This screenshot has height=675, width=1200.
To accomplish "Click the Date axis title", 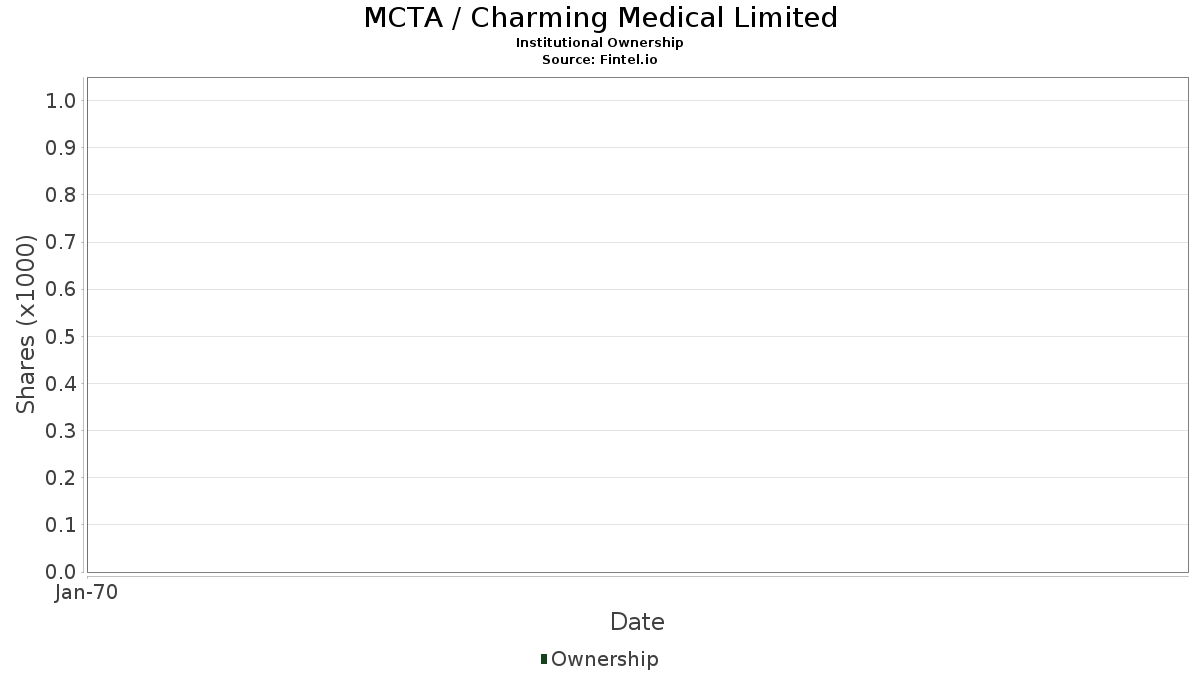I will (637, 622).
